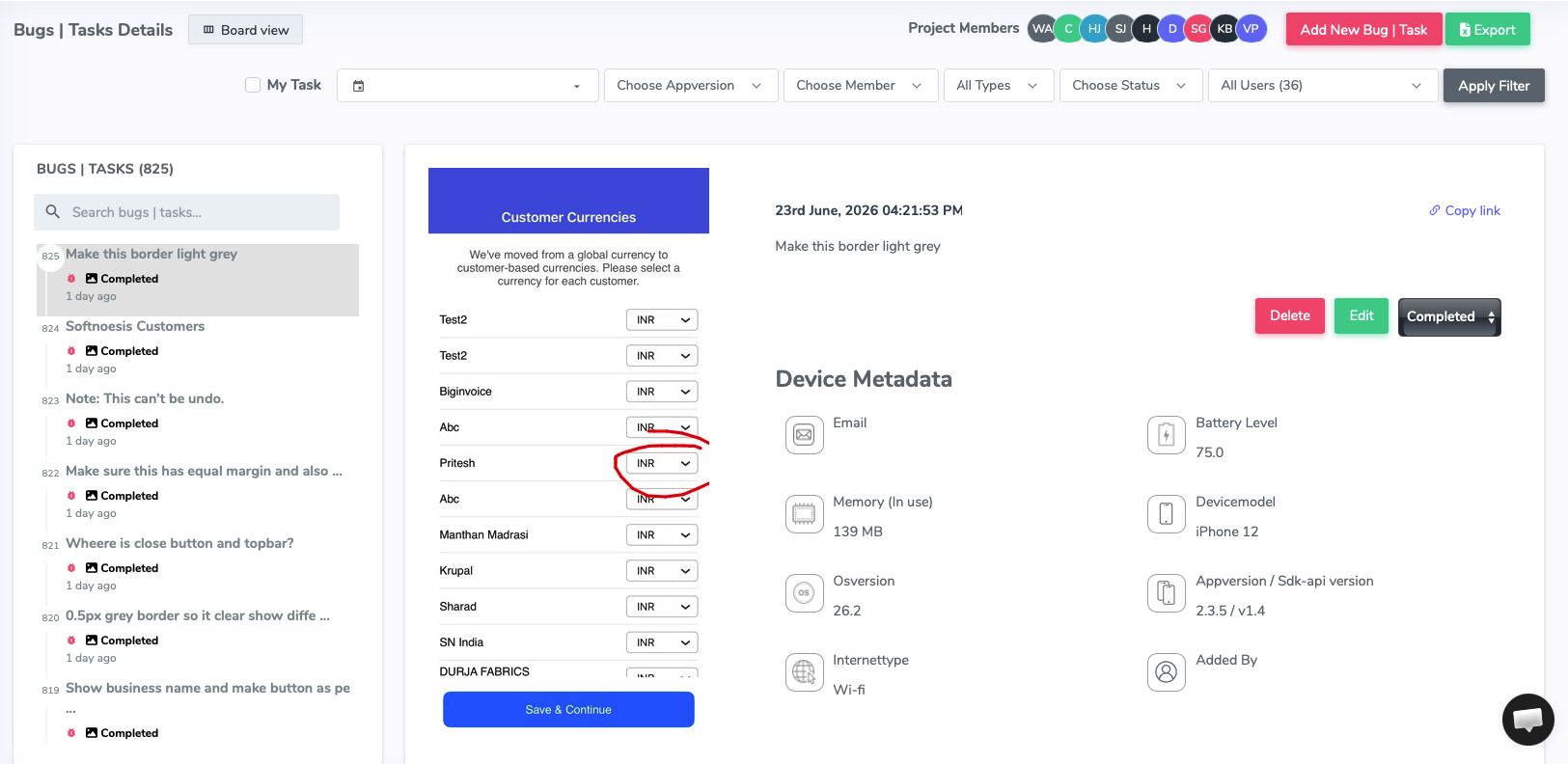Click bug icon on task 825
Image resolution: width=1568 pixels, height=764 pixels.
point(71,279)
